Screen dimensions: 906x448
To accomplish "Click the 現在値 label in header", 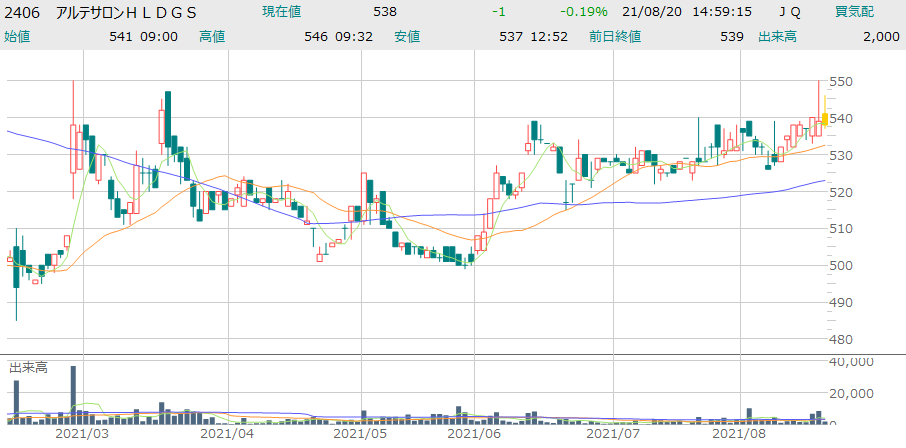I will pyautogui.click(x=281, y=12).
